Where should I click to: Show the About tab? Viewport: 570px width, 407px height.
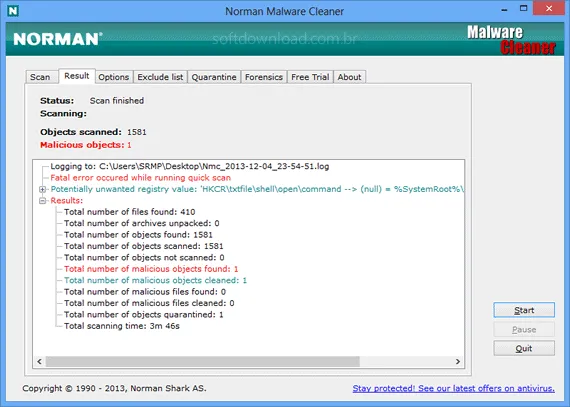(349, 77)
